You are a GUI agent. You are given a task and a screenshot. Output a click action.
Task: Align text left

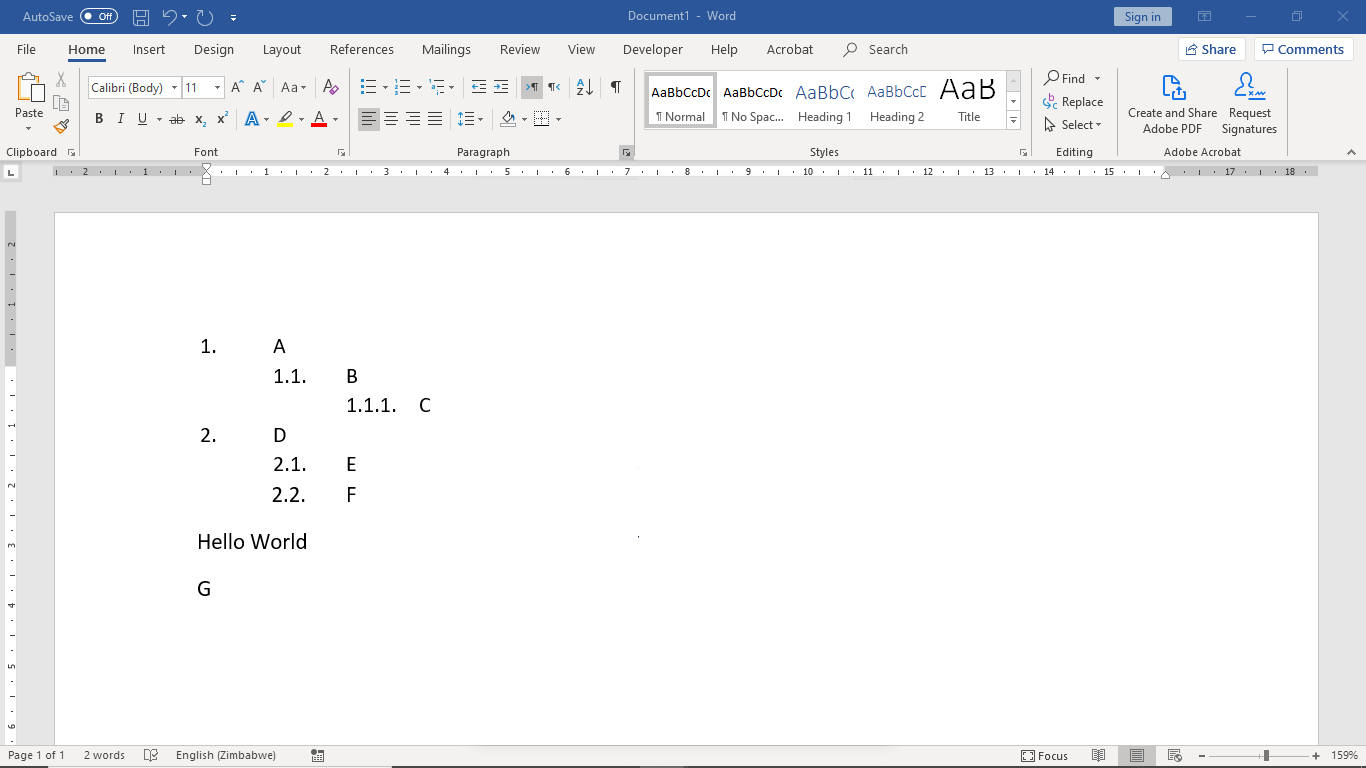[x=369, y=119]
